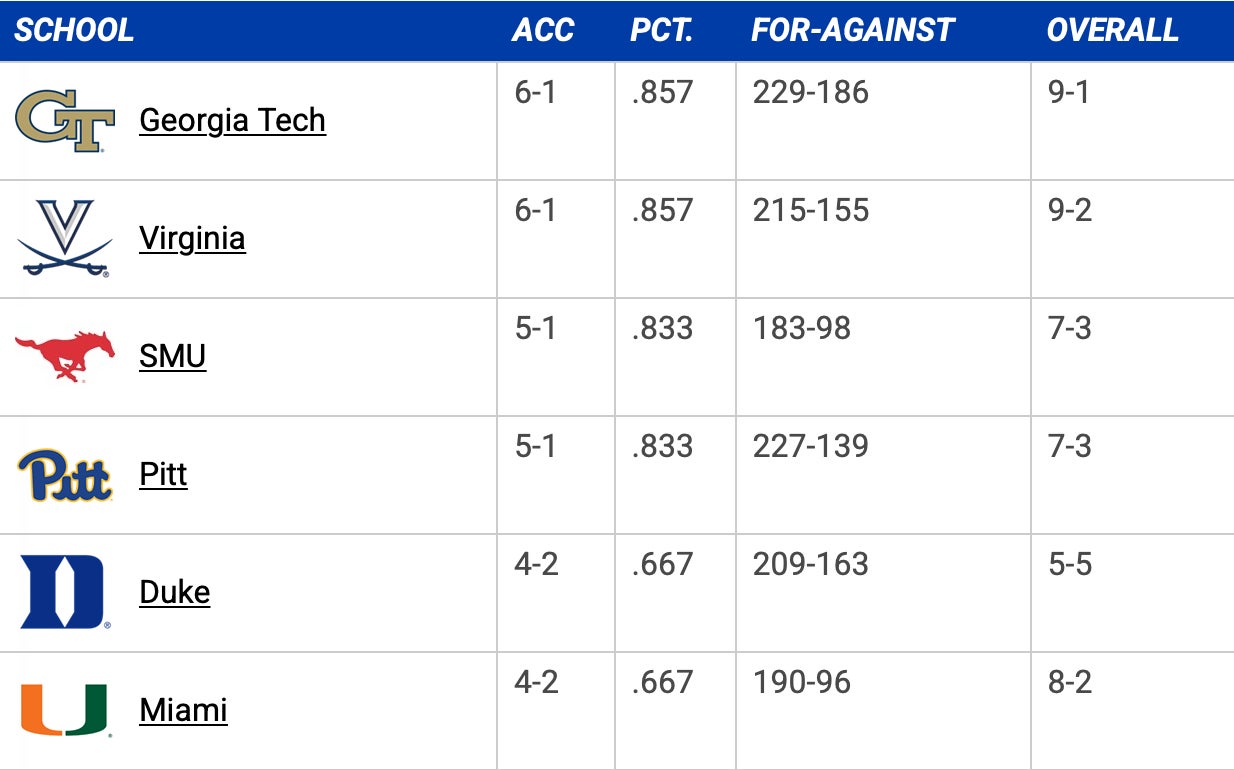Click the Duke blue D logo
The width and height of the screenshot is (1234, 770).
[65, 592]
